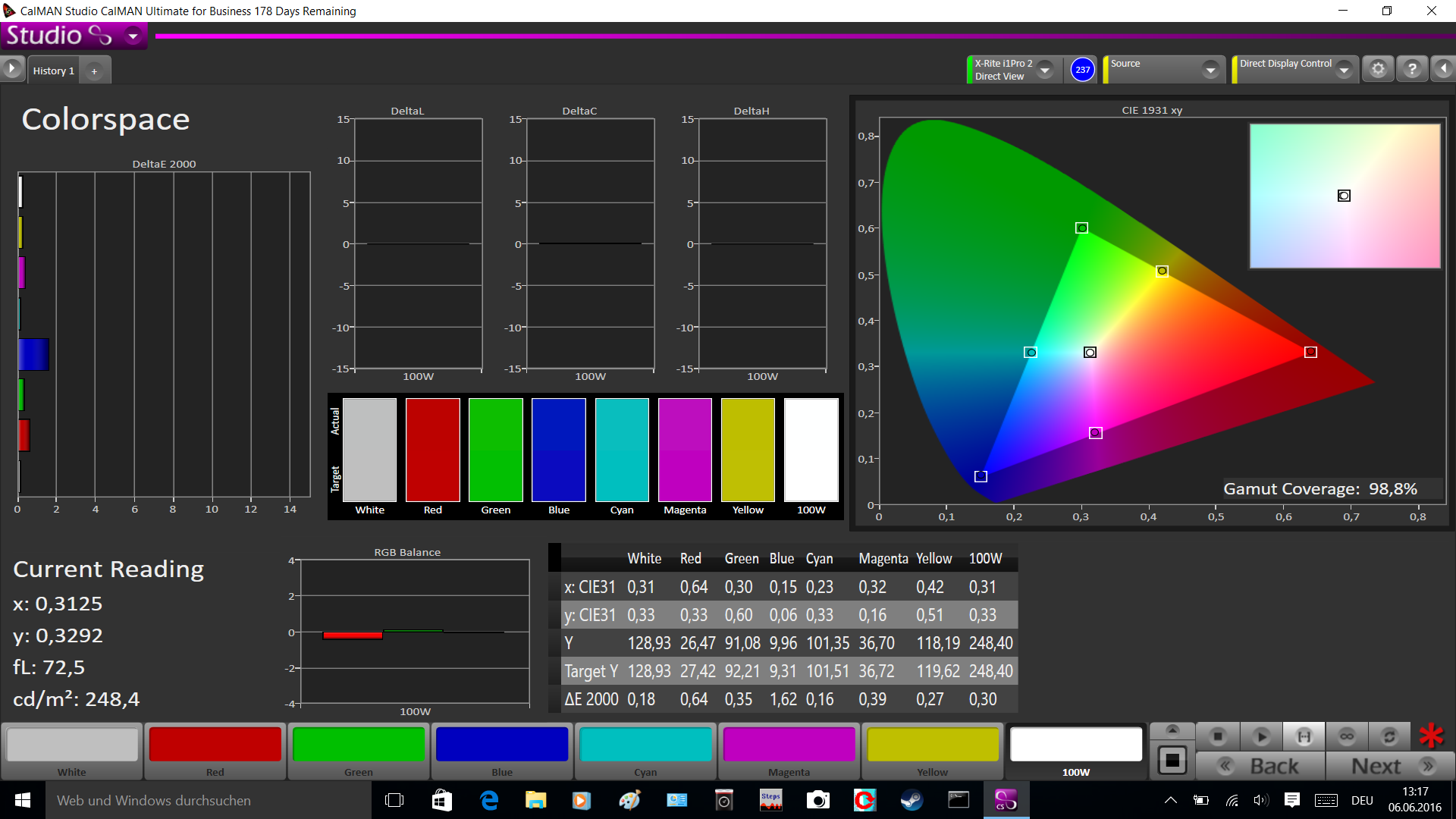Image resolution: width=1456 pixels, height=819 pixels.
Task: Select the Magenta color swatch
Action: click(789, 745)
